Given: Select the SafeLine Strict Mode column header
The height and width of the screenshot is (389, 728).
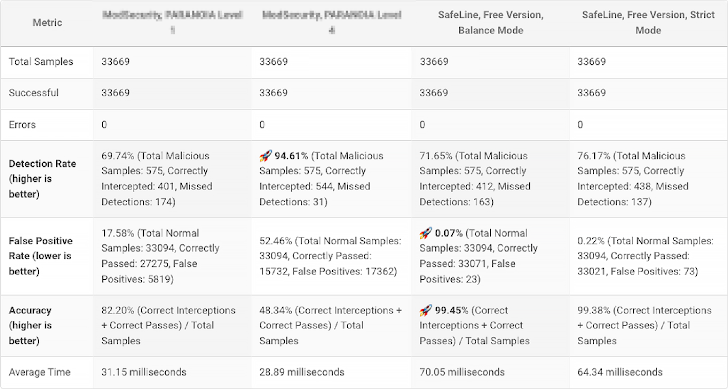Looking at the screenshot, I should click(x=648, y=22).
